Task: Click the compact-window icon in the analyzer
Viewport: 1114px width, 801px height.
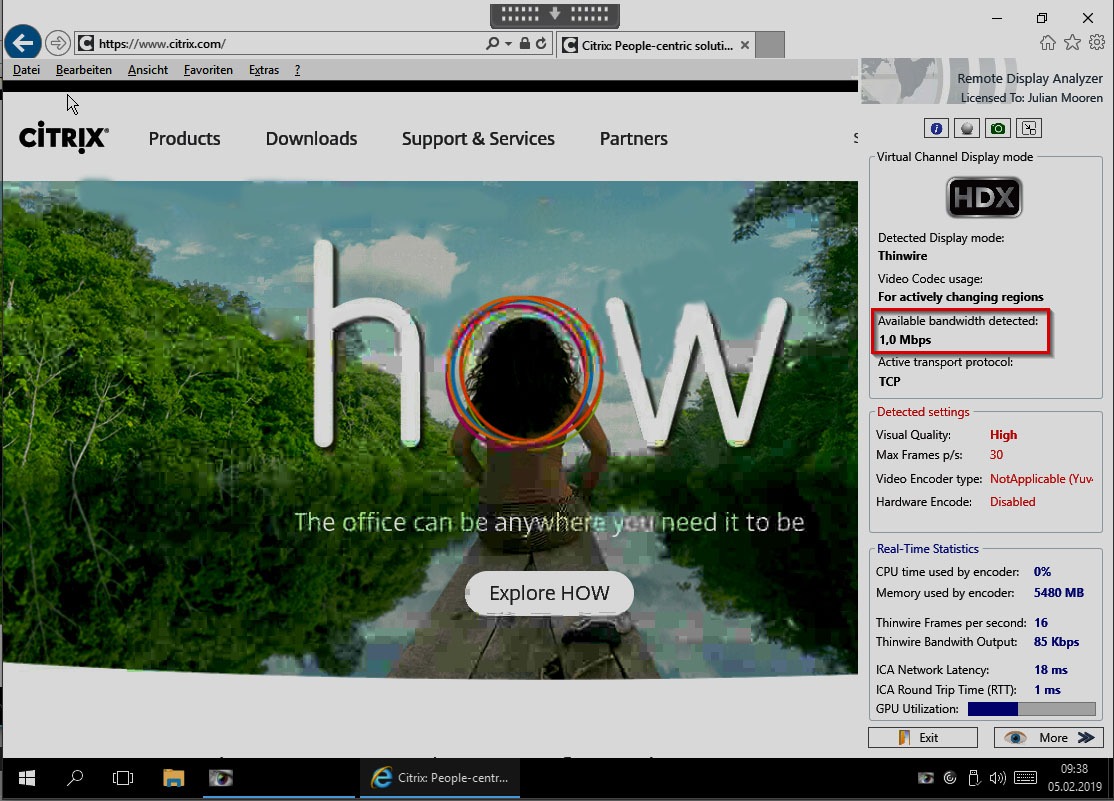Action: click(x=1029, y=129)
